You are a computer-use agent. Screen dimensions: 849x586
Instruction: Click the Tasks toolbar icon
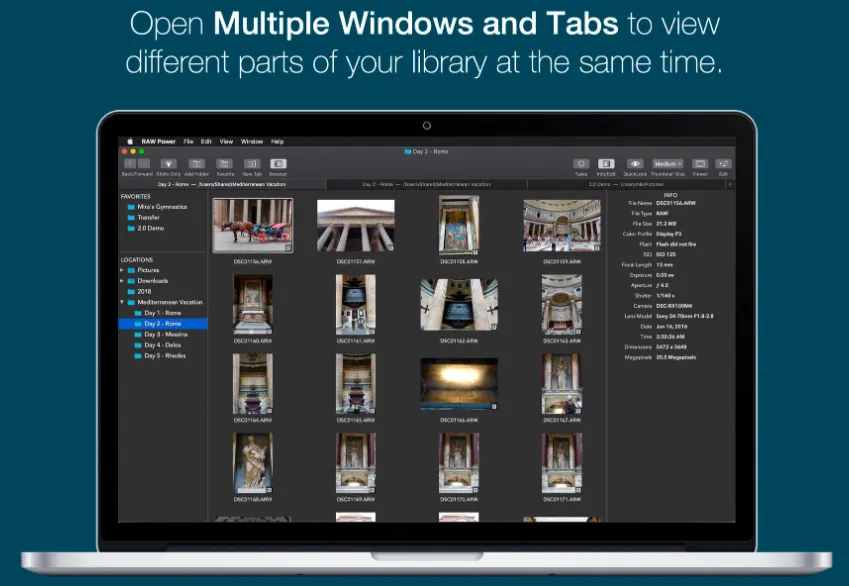coord(581,164)
